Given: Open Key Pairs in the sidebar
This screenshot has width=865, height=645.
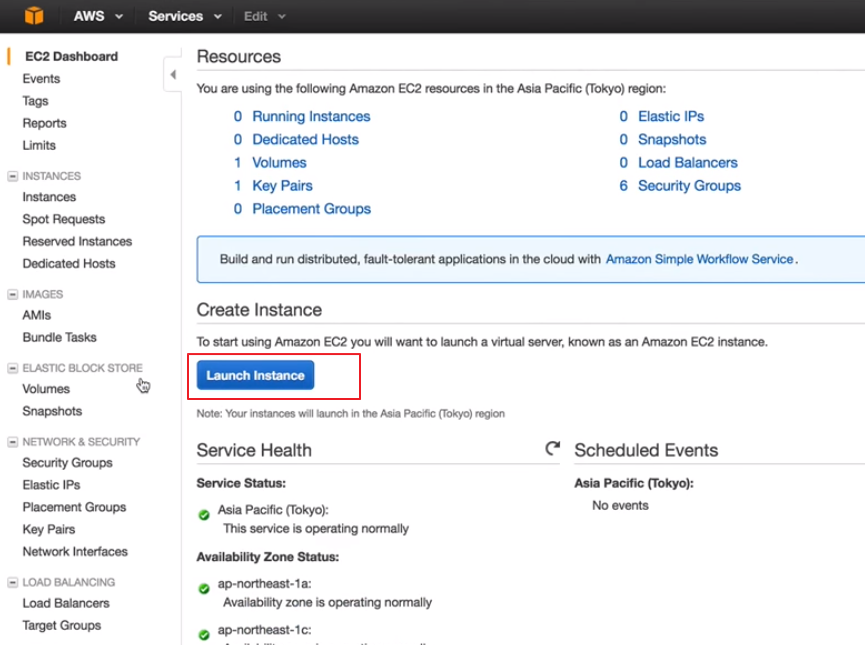Looking at the screenshot, I should pos(49,529).
